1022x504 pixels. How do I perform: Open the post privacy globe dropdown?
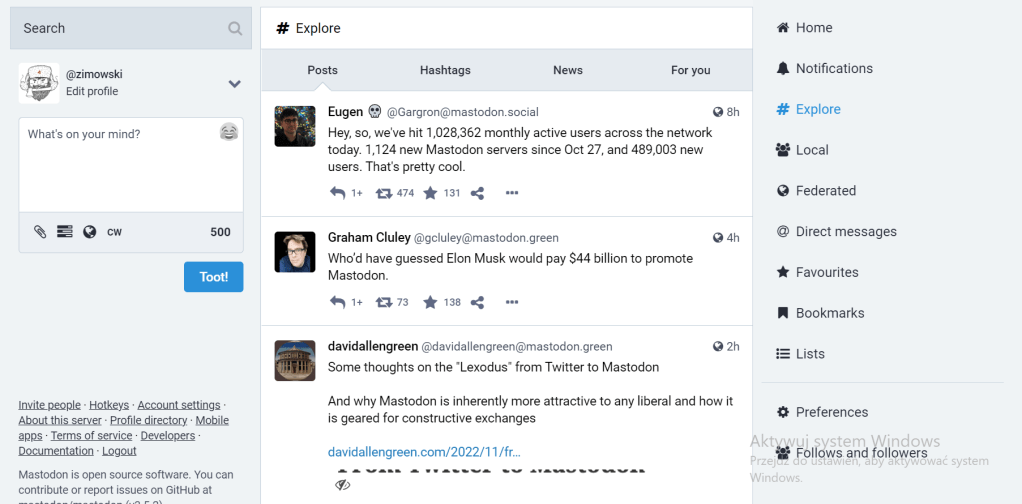(x=90, y=232)
